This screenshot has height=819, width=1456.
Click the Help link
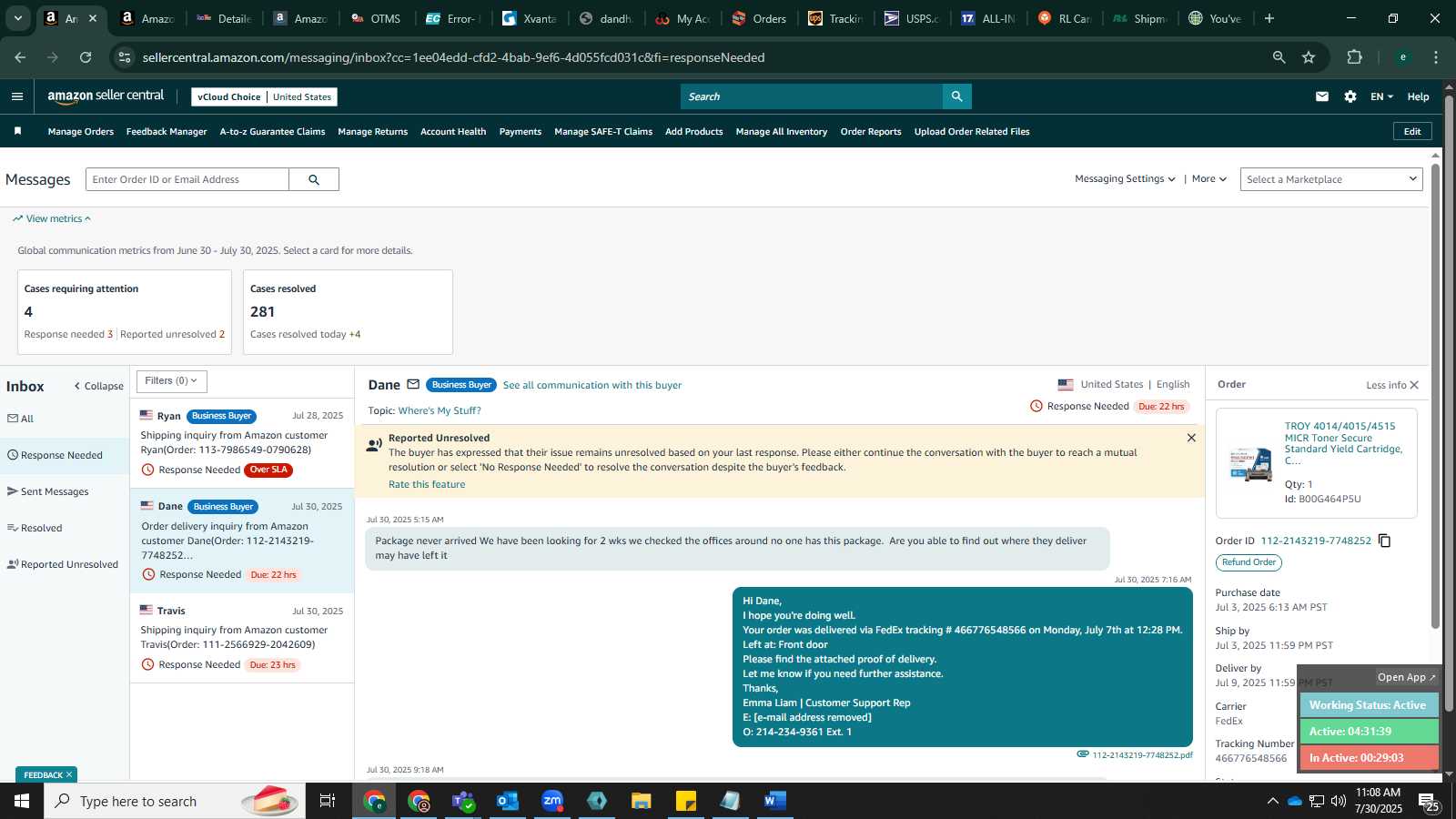point(1418,96)
